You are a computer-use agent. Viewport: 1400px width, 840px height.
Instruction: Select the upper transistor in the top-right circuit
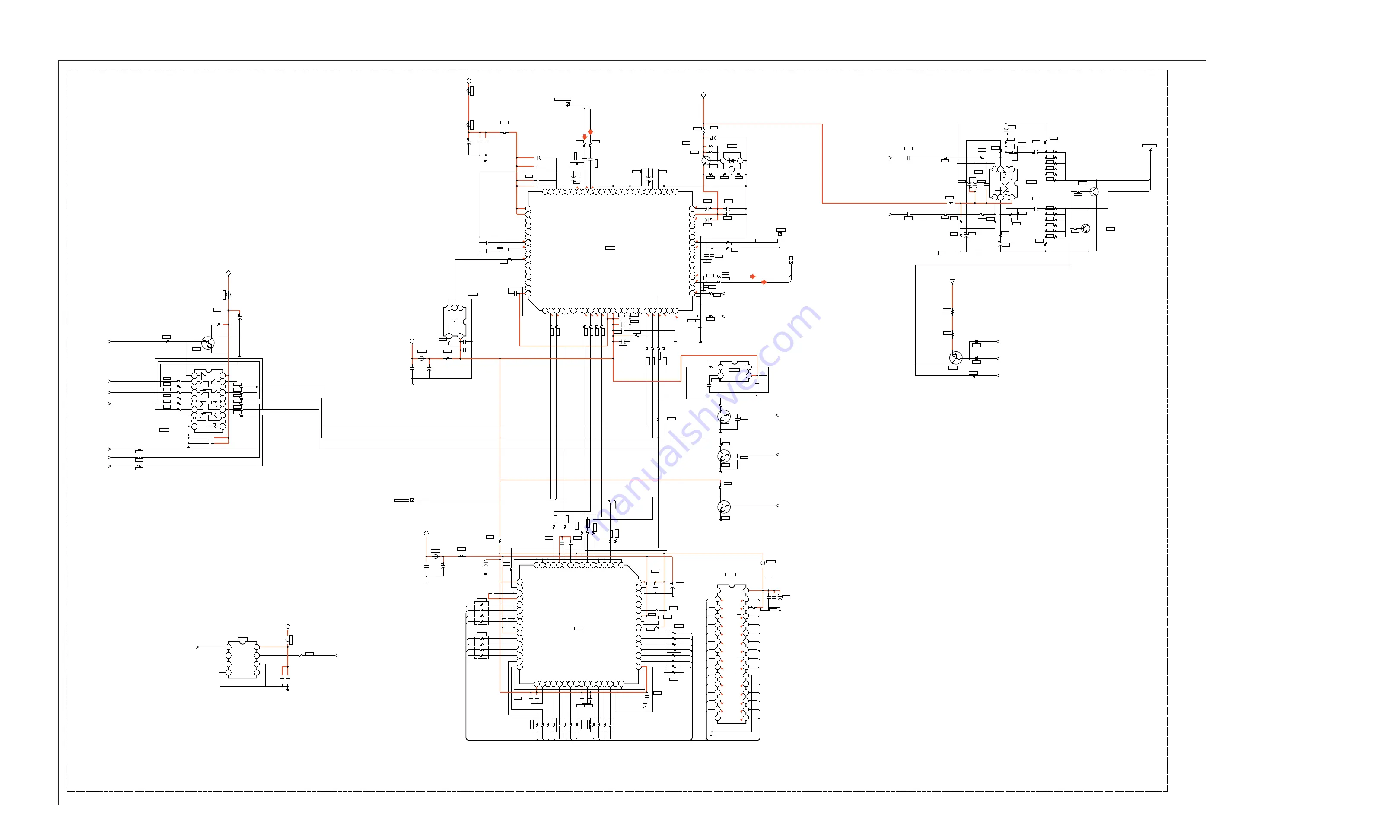[1094, 192]
